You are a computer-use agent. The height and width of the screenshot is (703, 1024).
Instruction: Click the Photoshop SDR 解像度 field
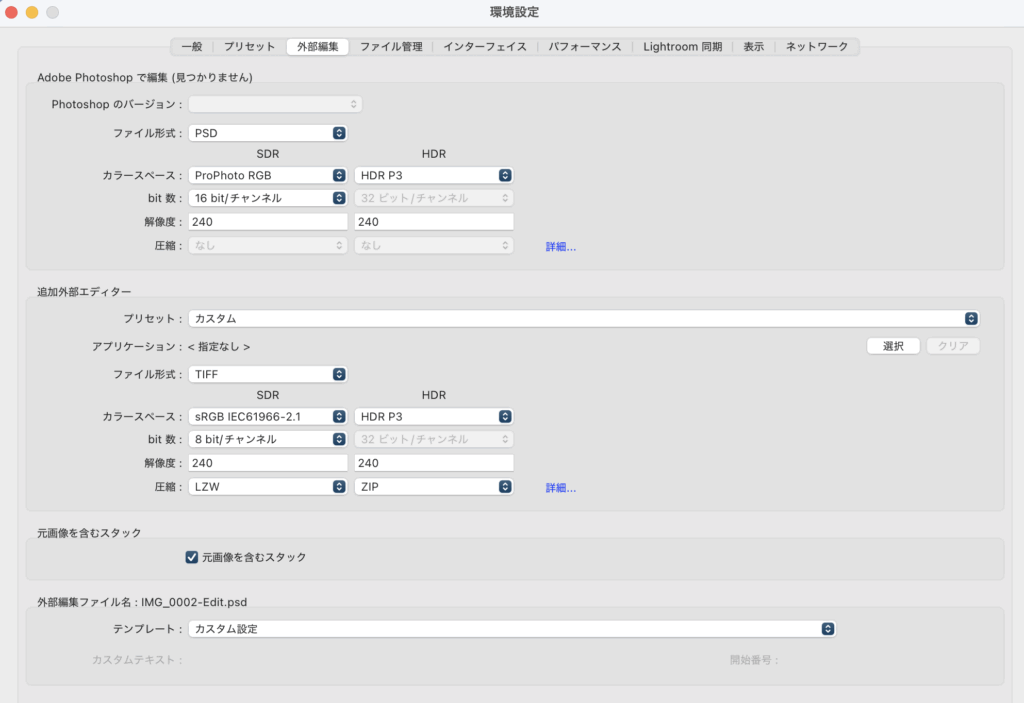268,222
